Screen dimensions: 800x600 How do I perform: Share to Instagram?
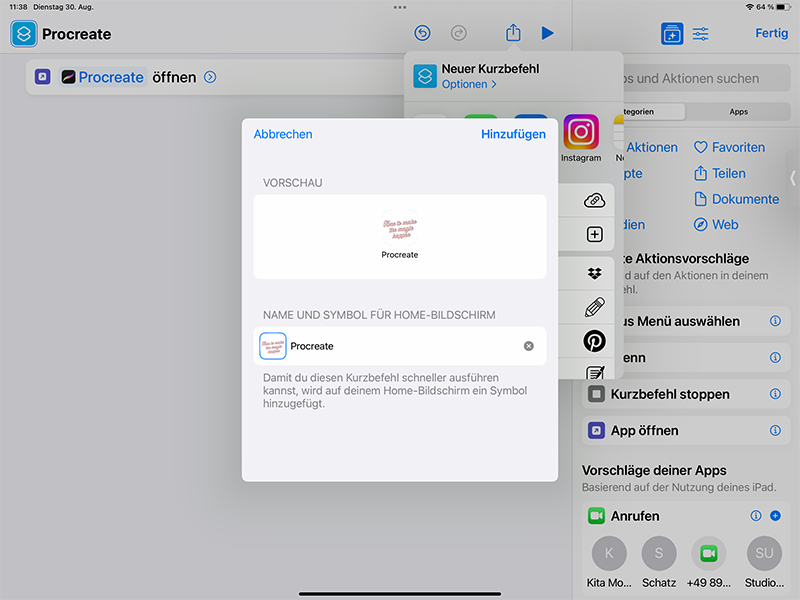[581, 138]
